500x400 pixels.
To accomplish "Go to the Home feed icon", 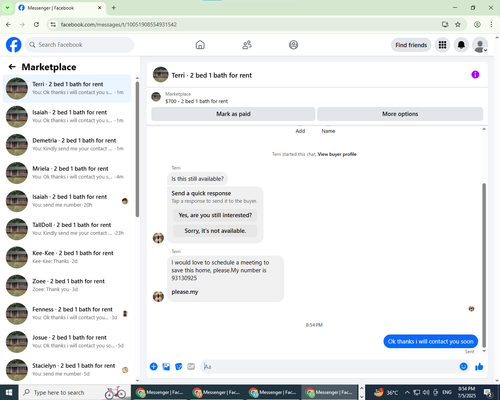I will pyautogui.click(x=200, y=45).
